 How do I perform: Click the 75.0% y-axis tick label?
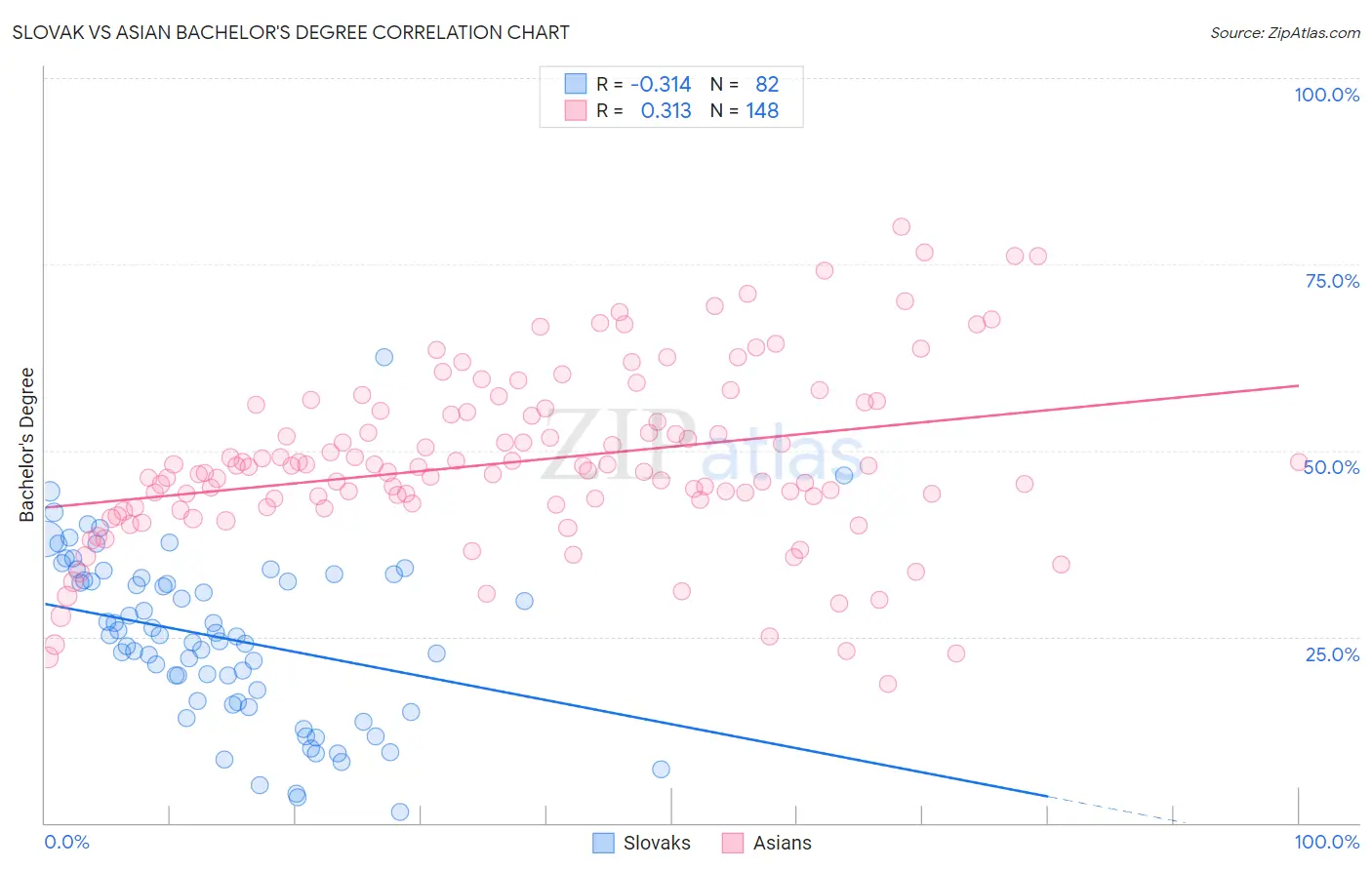pyautogui.click(x=1333, y=281)
